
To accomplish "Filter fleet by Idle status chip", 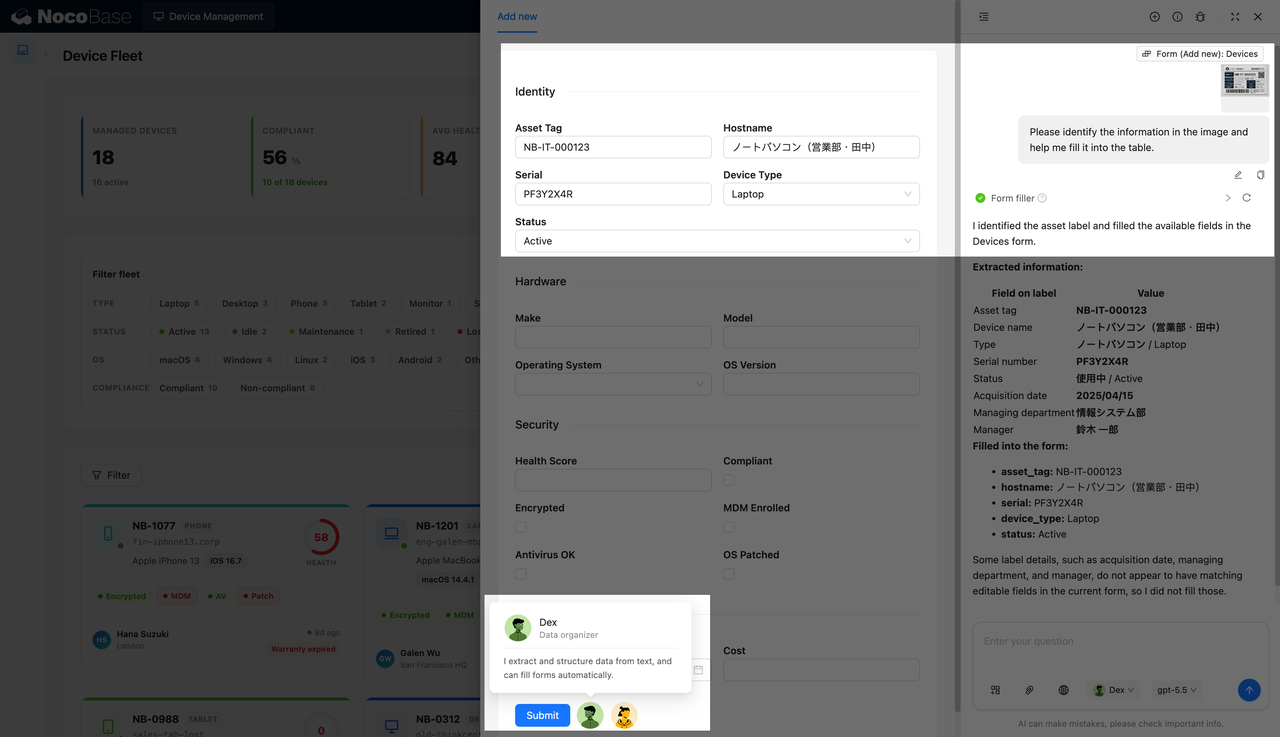I will point(249,331).
